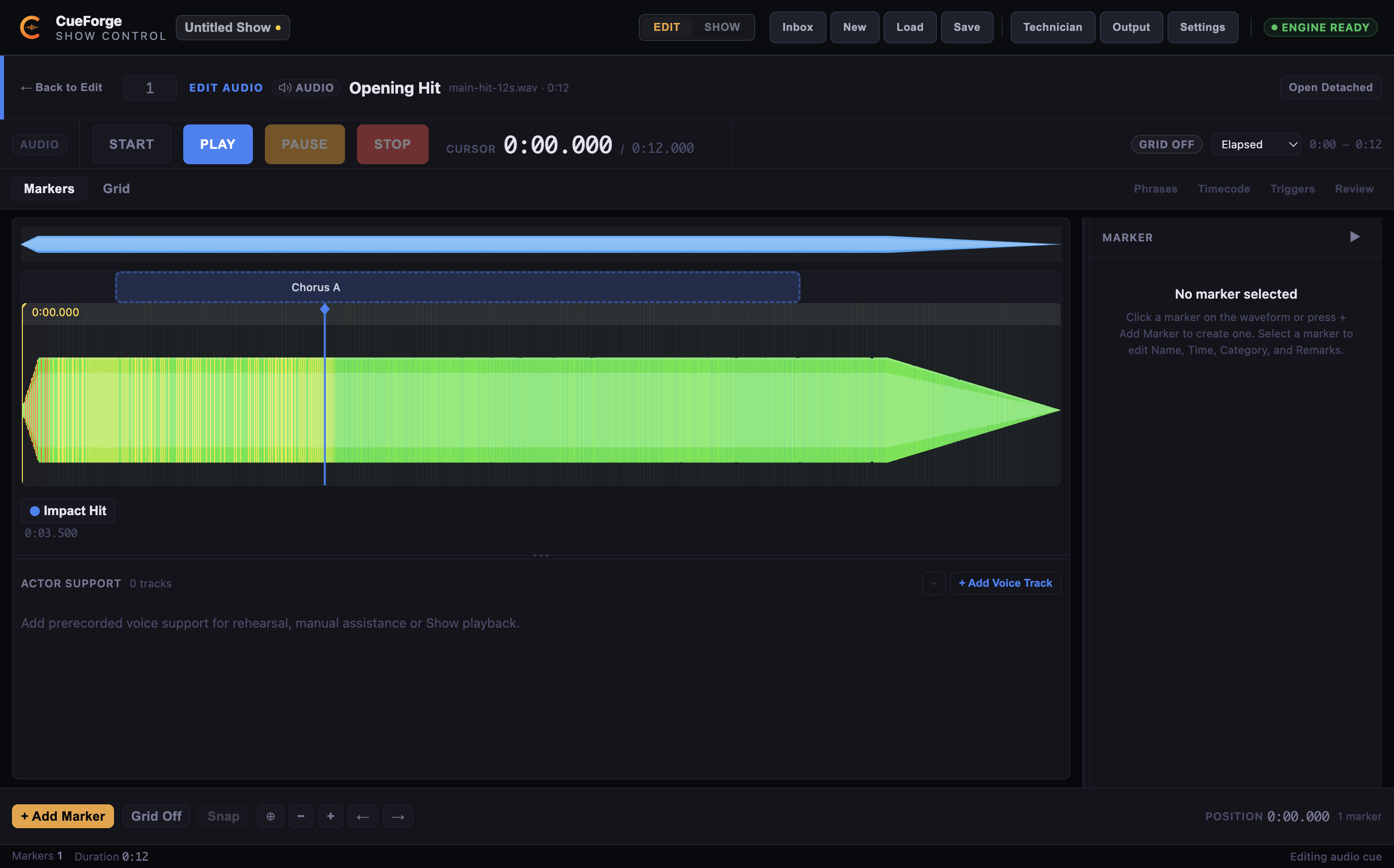Viewport: 1394px width, 868px height.
Task: Click the main-hit-12s.wav file name
Action: (x=492, y=88)
